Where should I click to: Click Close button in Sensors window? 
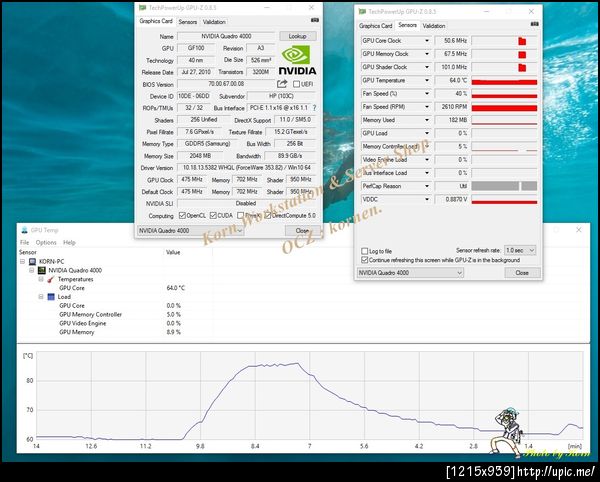[522, 273]
